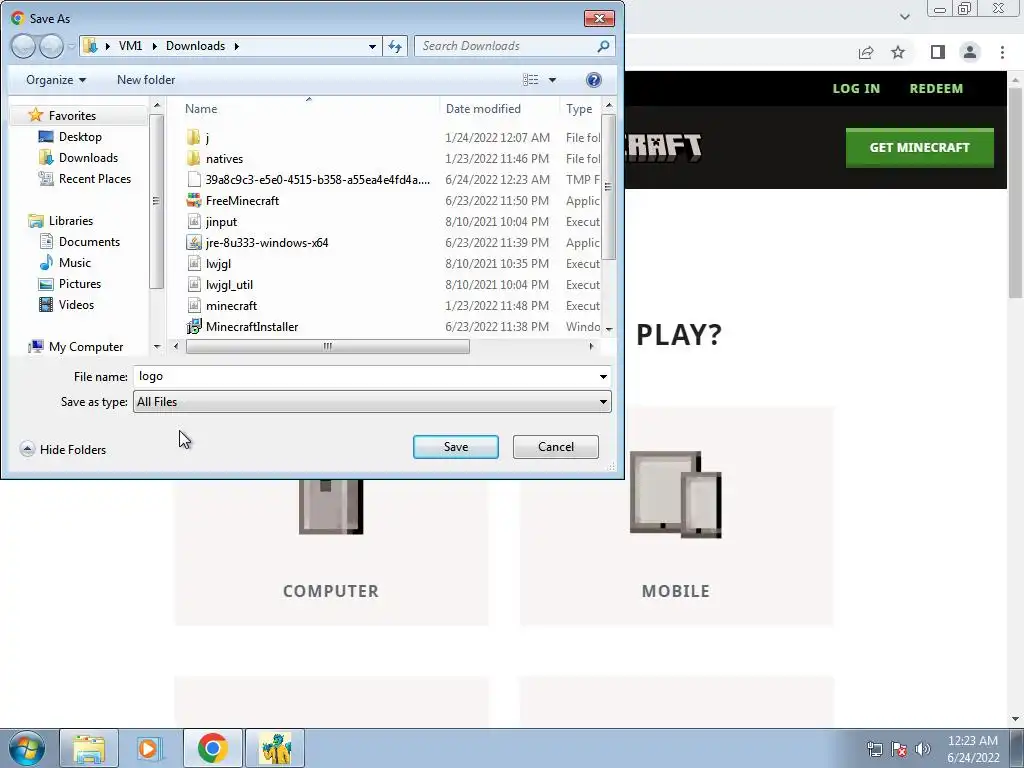This screenshot has width=1024, height=768.
Task: Expand the File name dropdown arrow
Action: click(603, 376)
